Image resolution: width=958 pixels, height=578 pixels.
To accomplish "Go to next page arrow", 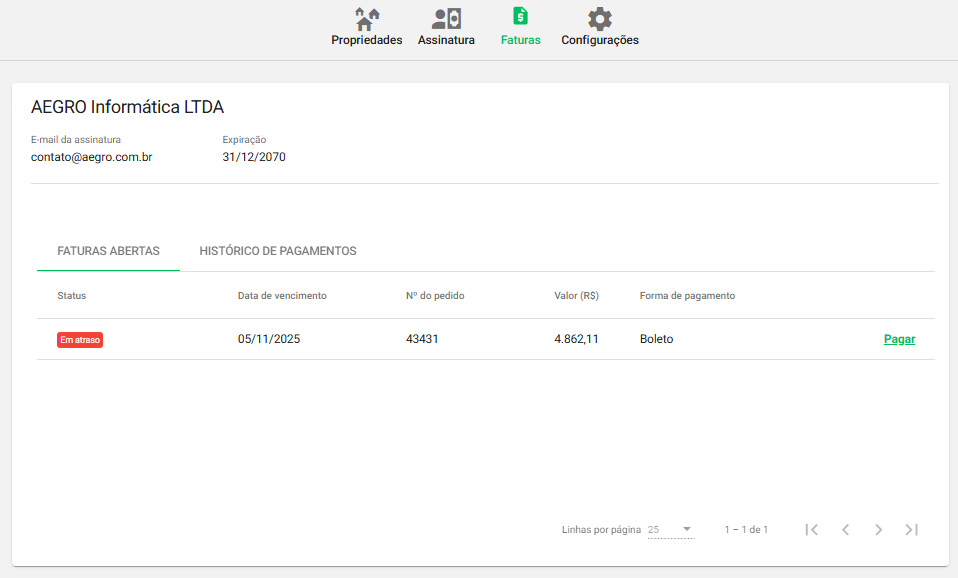I will [x=878, y=529].
